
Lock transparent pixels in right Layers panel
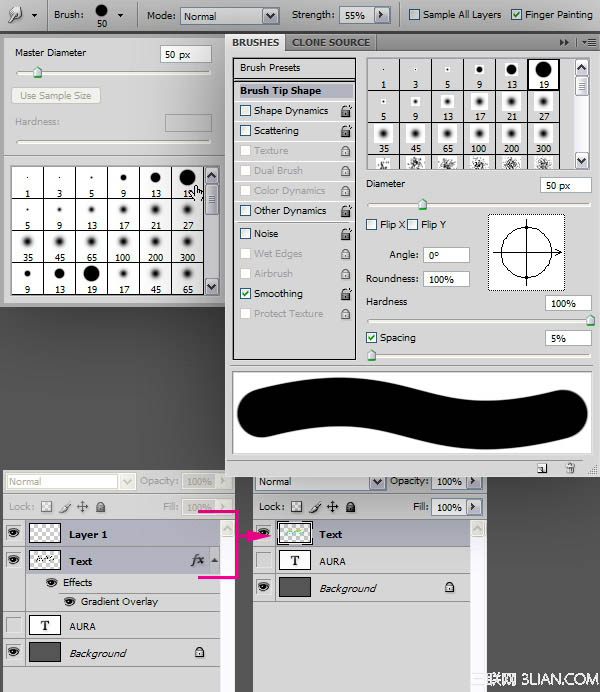pyautogui.click(x=297, y=507)
